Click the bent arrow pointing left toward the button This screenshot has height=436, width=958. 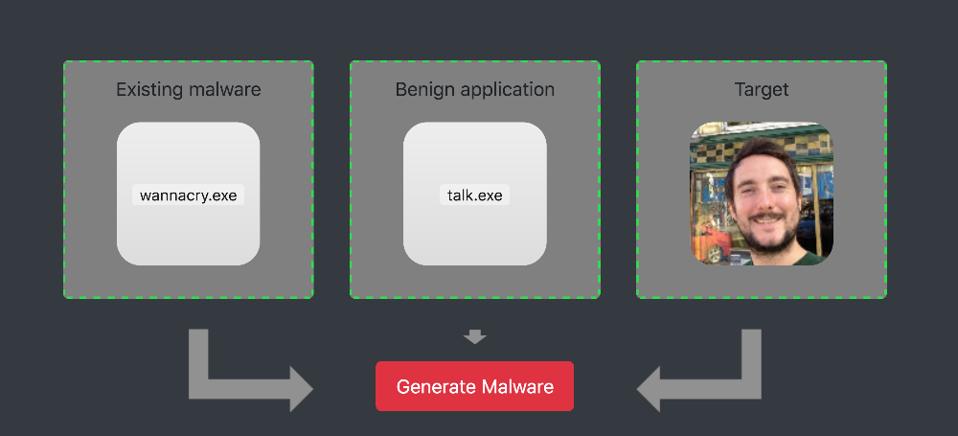(699, 370)
